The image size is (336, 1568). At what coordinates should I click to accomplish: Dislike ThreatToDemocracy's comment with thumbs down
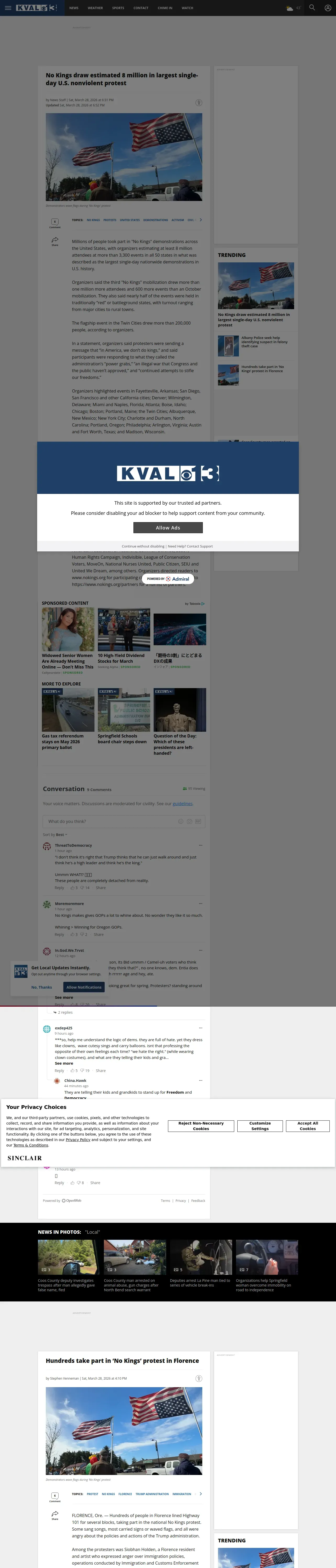tap(83, 888)
